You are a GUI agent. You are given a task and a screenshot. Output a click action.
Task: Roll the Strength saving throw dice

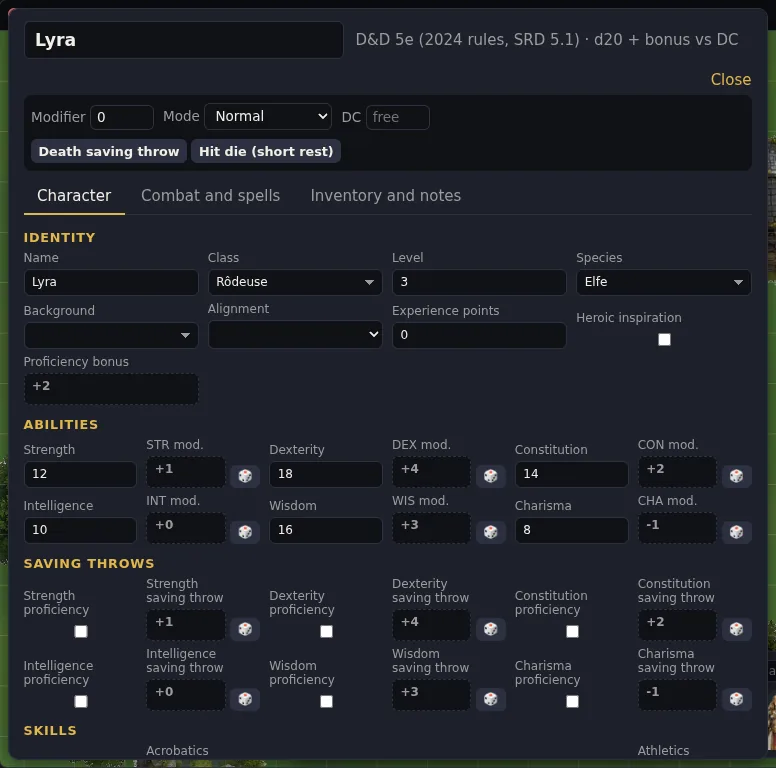(245, 628)
